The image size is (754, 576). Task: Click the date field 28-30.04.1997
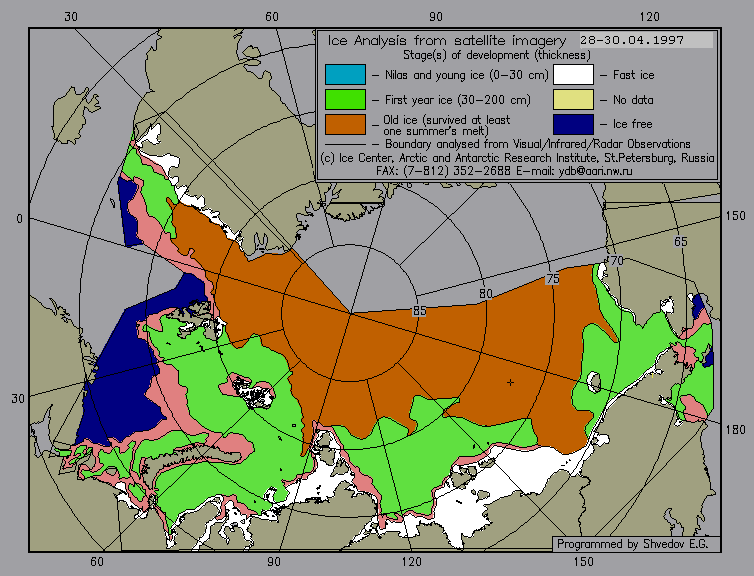tap(646, 40)
